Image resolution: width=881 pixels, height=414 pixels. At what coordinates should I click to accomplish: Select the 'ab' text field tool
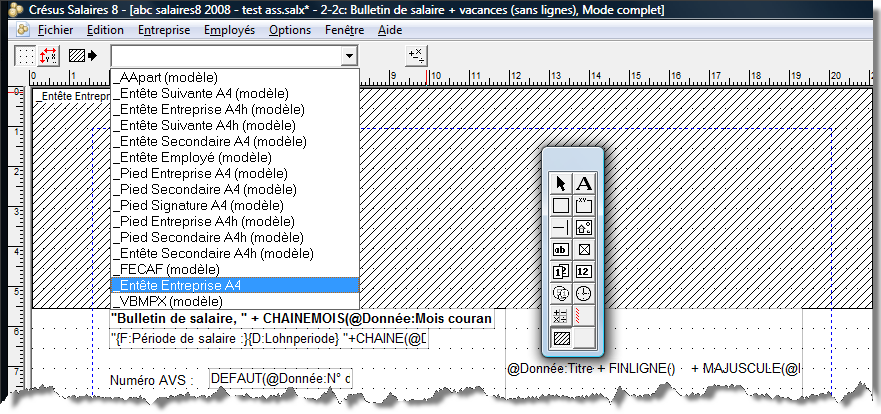tap(561, 249)
